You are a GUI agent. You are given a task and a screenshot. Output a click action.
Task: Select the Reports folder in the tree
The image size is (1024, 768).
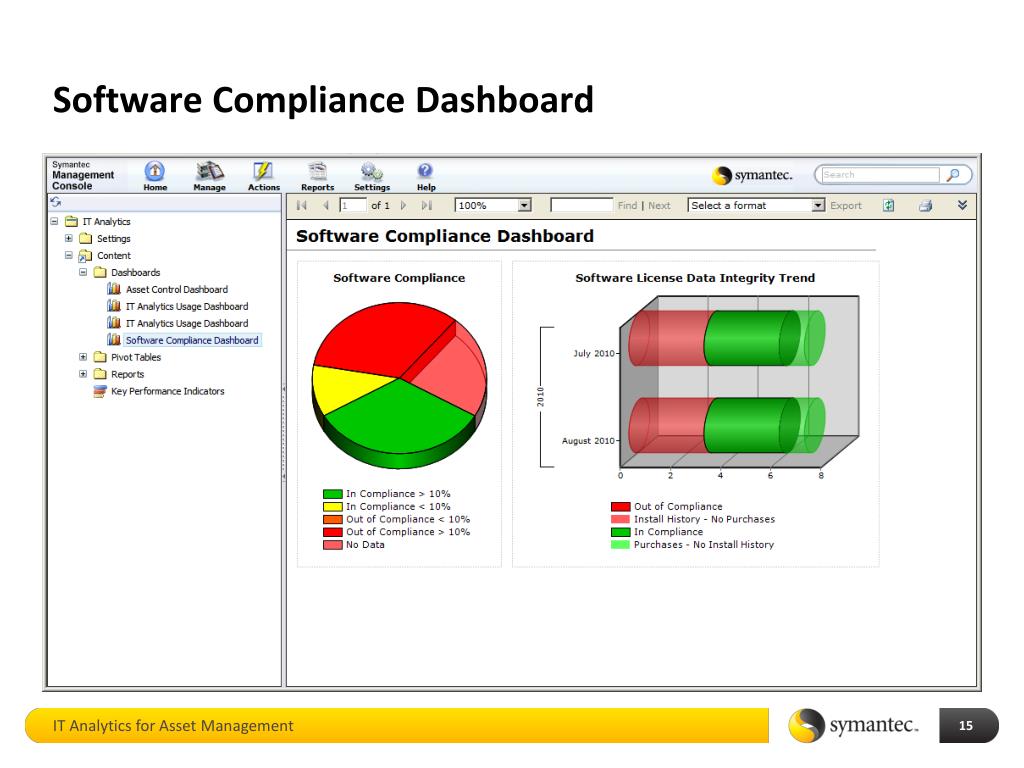coord(127,374)
